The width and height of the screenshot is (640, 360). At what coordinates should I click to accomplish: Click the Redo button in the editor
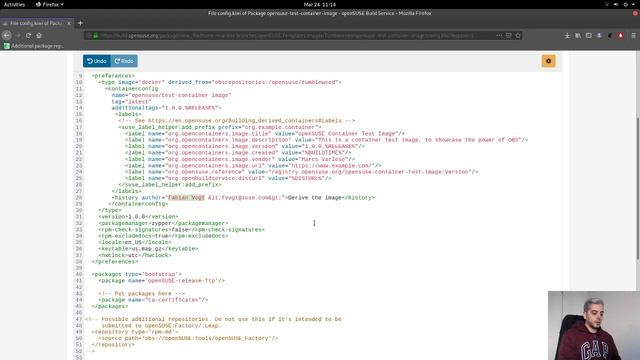pyautogui.click(x=124, y=61)
